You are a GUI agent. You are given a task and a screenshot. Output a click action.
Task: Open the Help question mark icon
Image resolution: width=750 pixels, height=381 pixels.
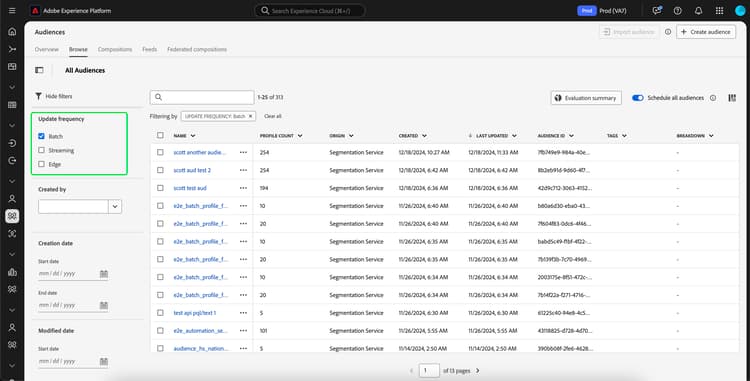[677, 11]
